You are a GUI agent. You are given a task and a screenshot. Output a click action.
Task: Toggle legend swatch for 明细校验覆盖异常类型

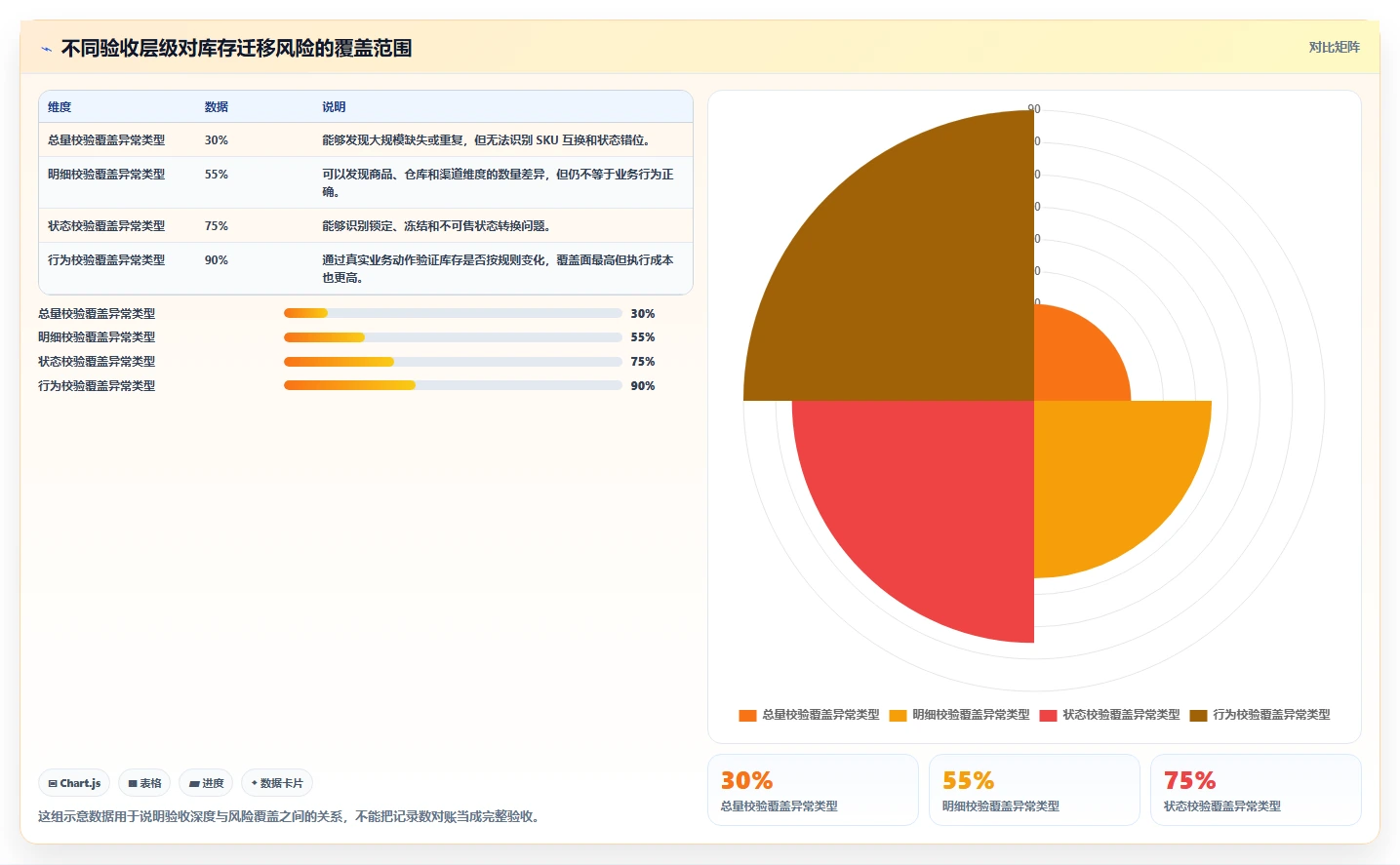coord(898,715)
